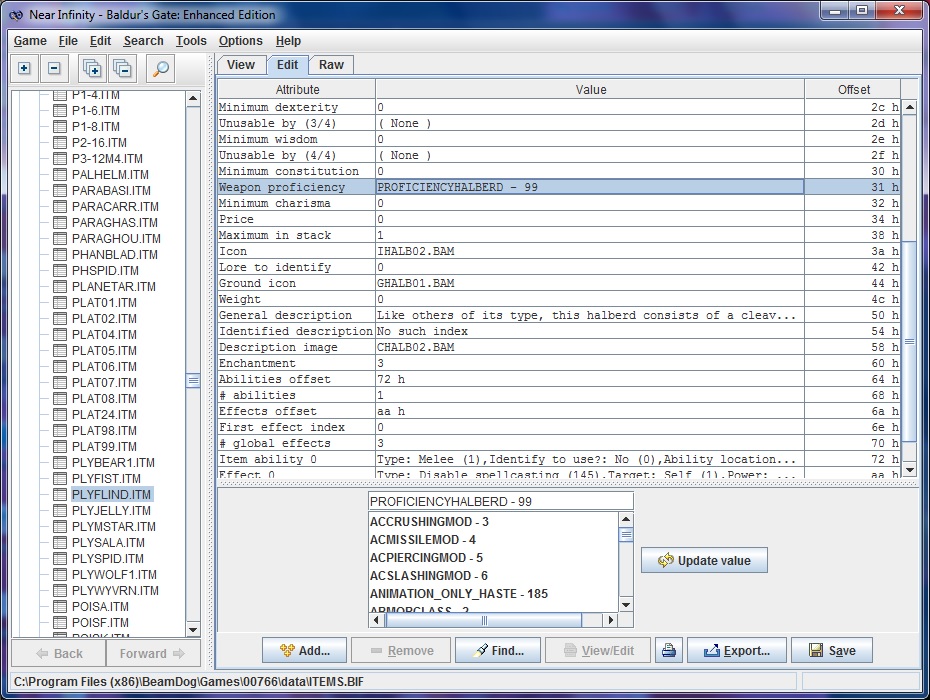
Task: Click the printer icon button
Action: 669,651
